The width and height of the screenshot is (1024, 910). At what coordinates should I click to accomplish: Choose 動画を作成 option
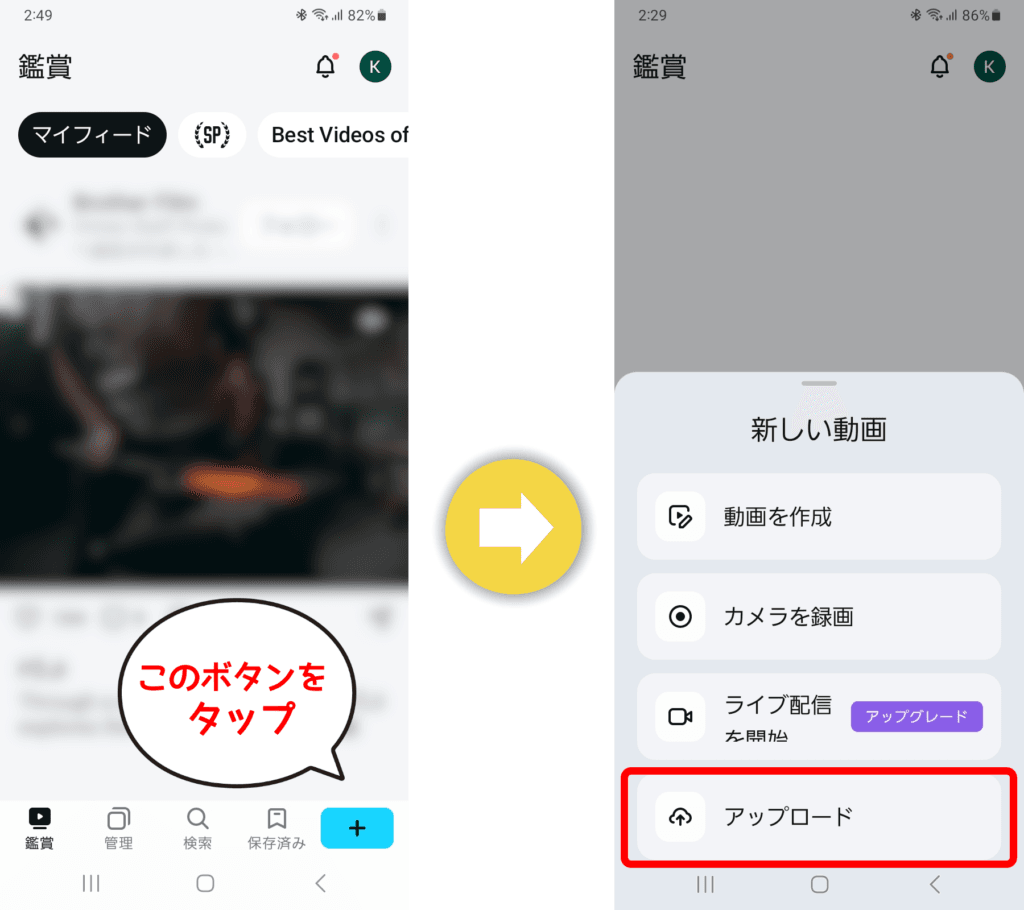tap(818, 517)
